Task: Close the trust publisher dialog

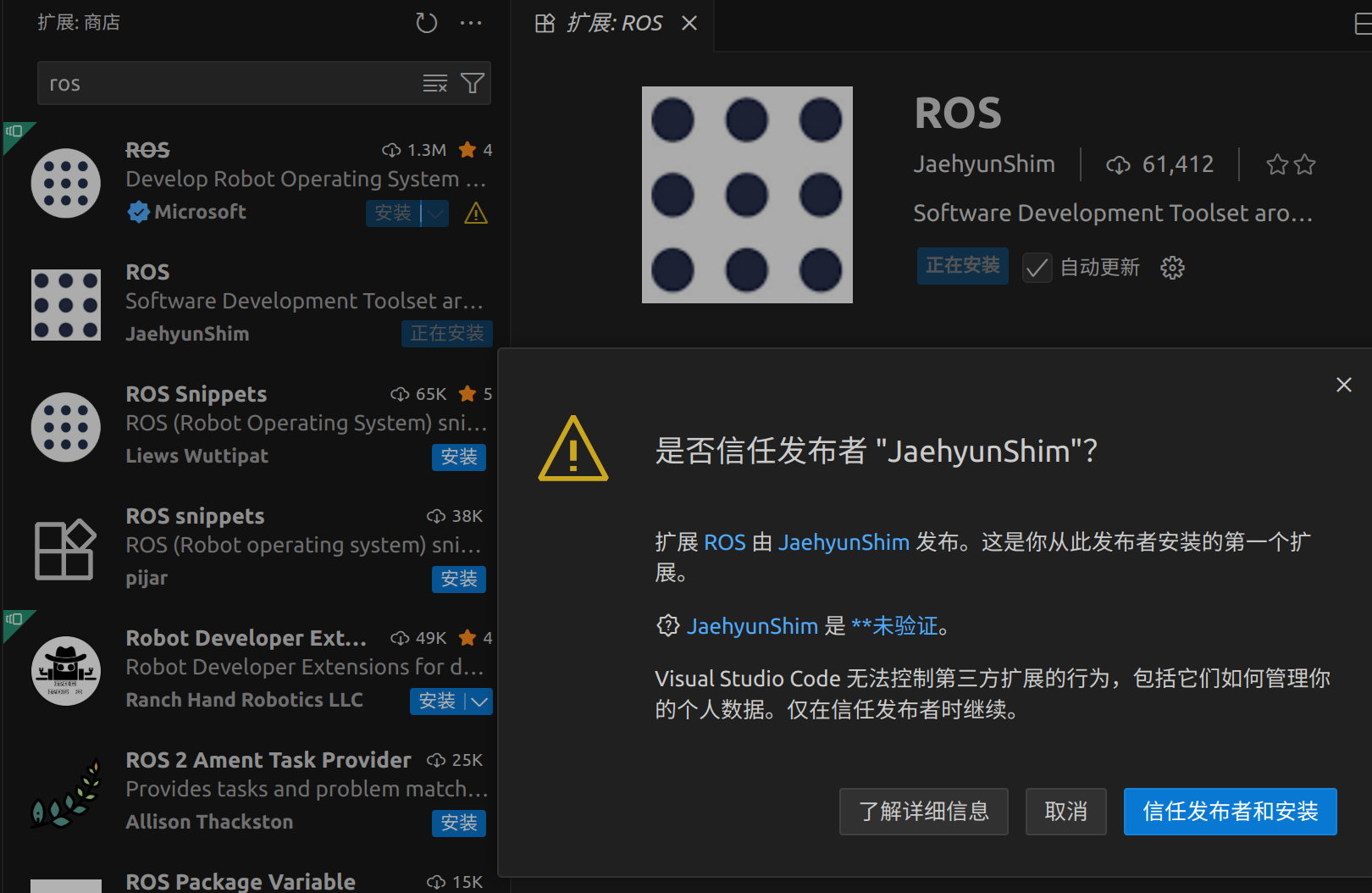Action: pyautogui.click(x=1343, y=385)
